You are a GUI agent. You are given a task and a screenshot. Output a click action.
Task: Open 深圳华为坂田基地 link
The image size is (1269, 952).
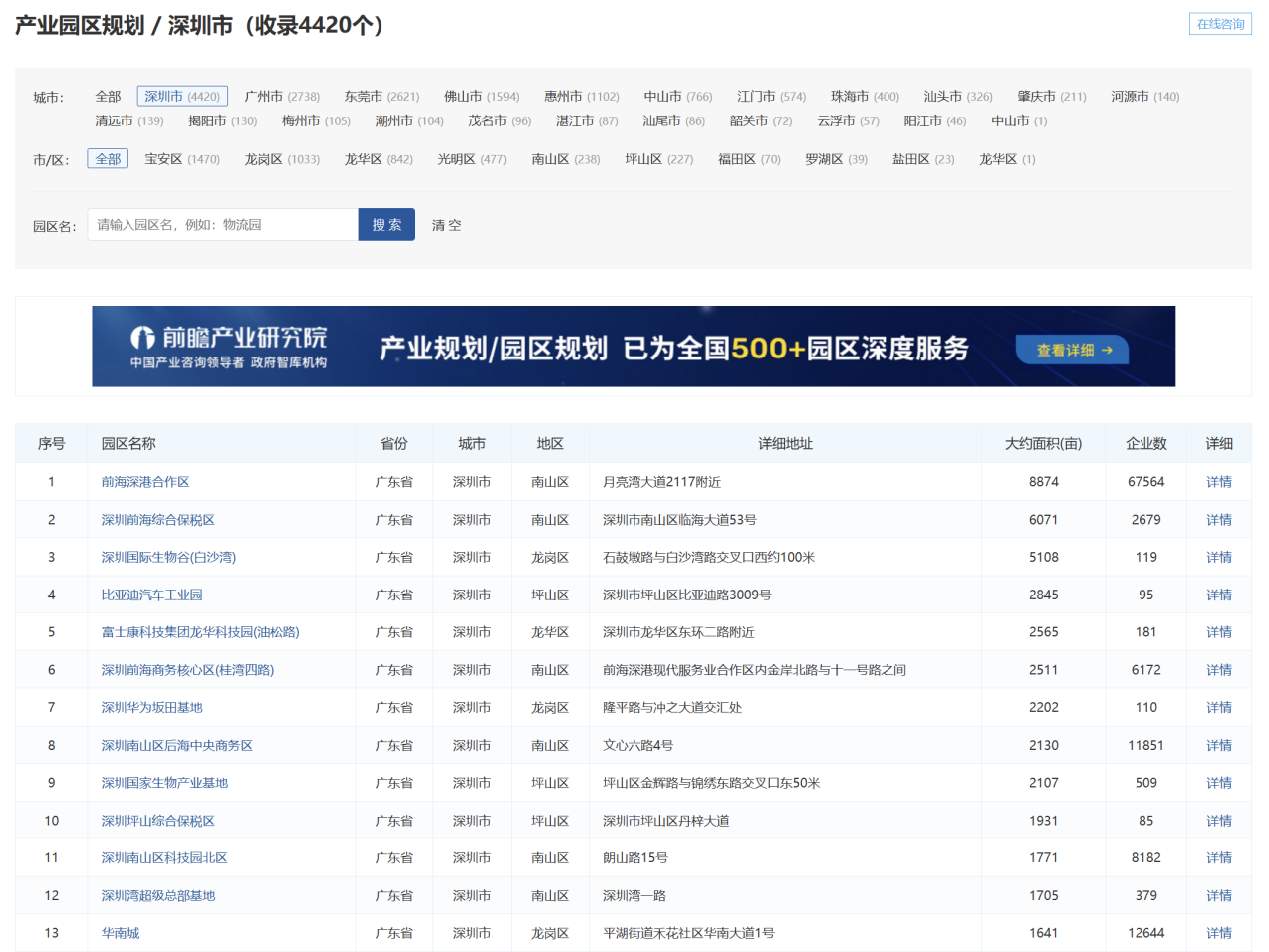[151, 708]
